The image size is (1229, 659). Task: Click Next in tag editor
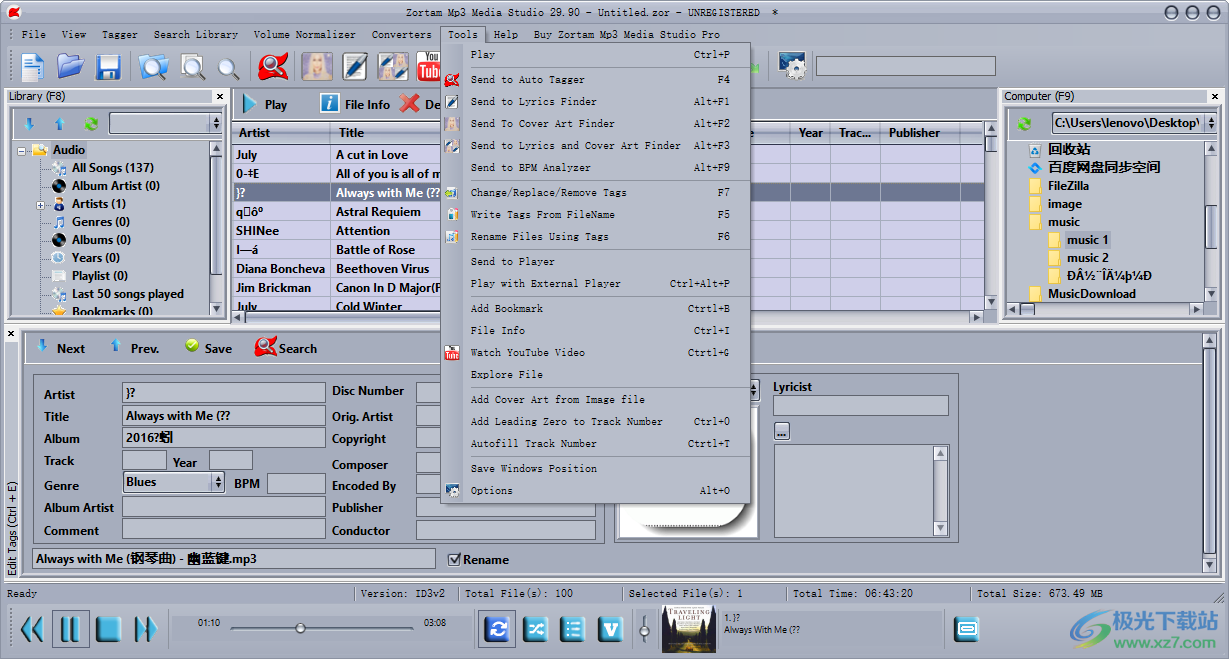60,348
